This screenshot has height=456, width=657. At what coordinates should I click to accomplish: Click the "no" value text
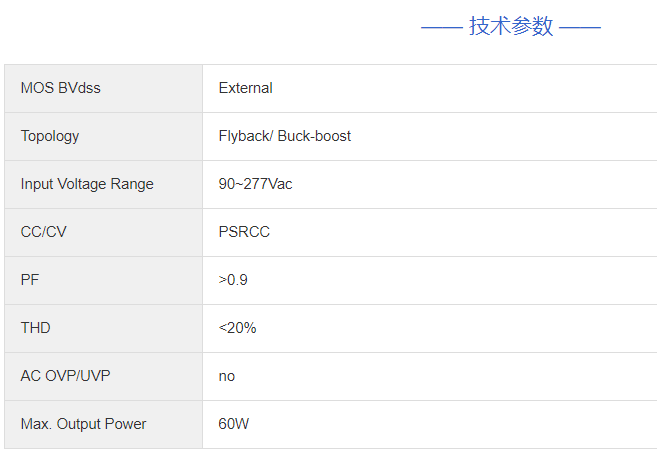click(x=227, y=376)
